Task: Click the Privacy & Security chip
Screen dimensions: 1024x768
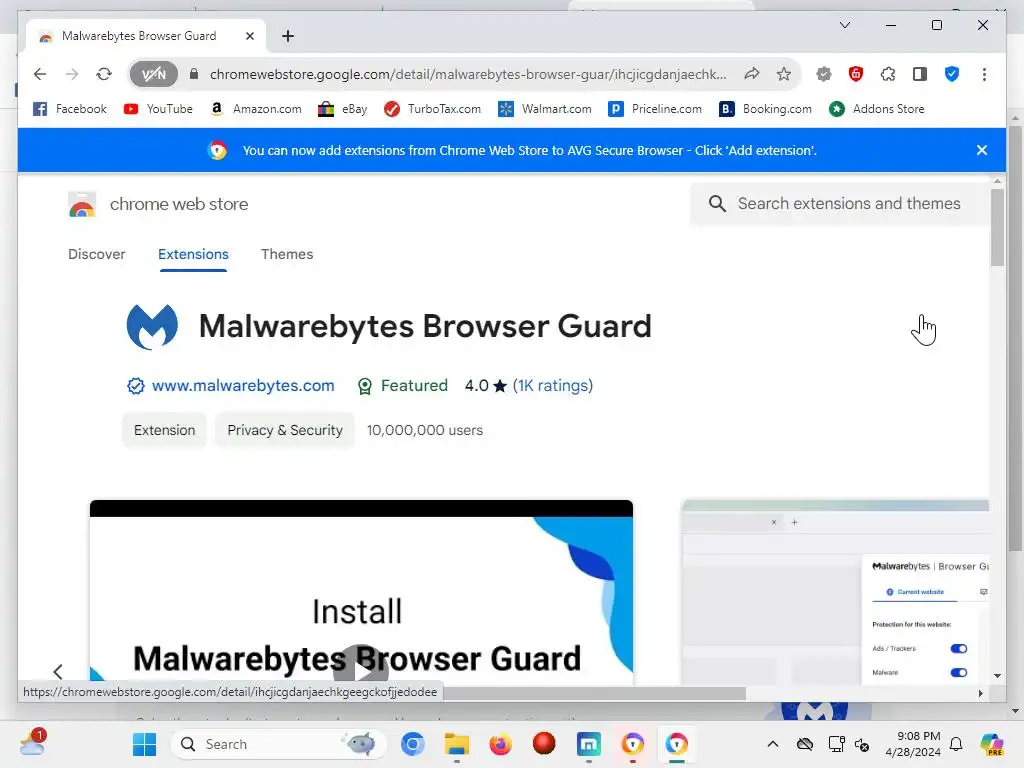Action: tap(285, 430)
